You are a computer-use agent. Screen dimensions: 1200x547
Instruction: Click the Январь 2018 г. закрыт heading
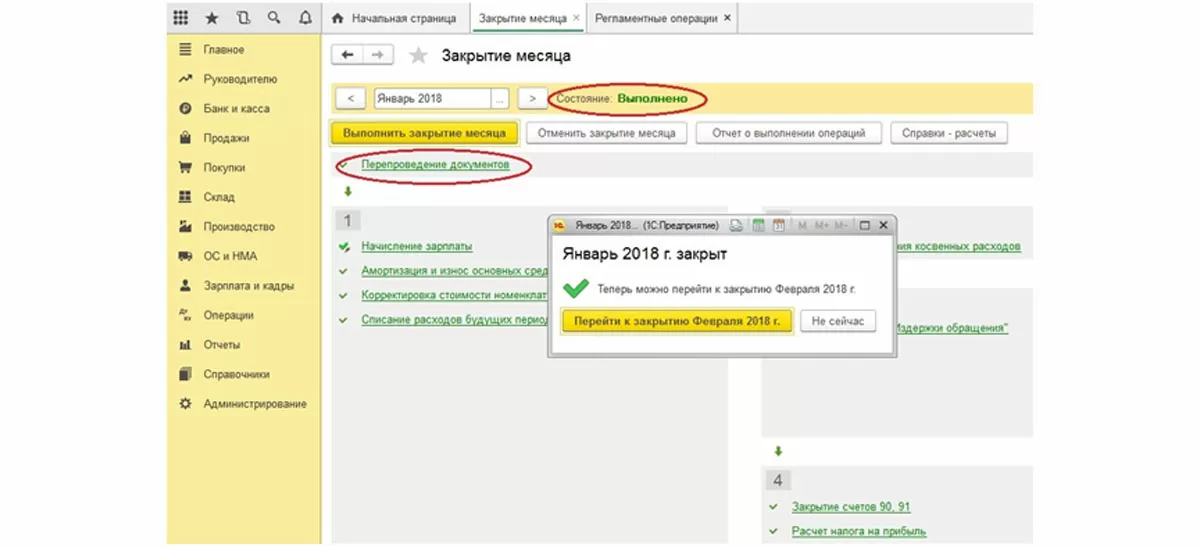(x=644, y=254)
